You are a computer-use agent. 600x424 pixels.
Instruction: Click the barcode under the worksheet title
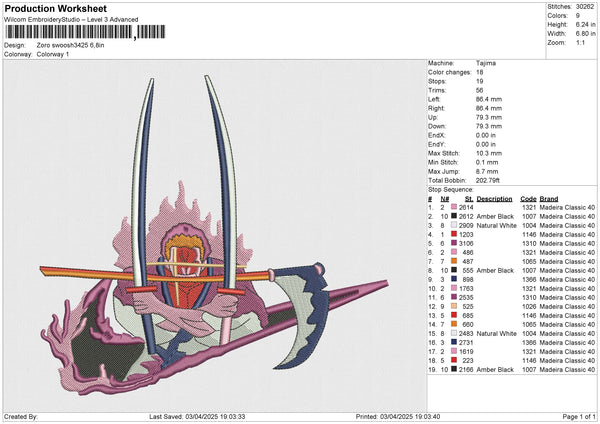coord(85,32)
